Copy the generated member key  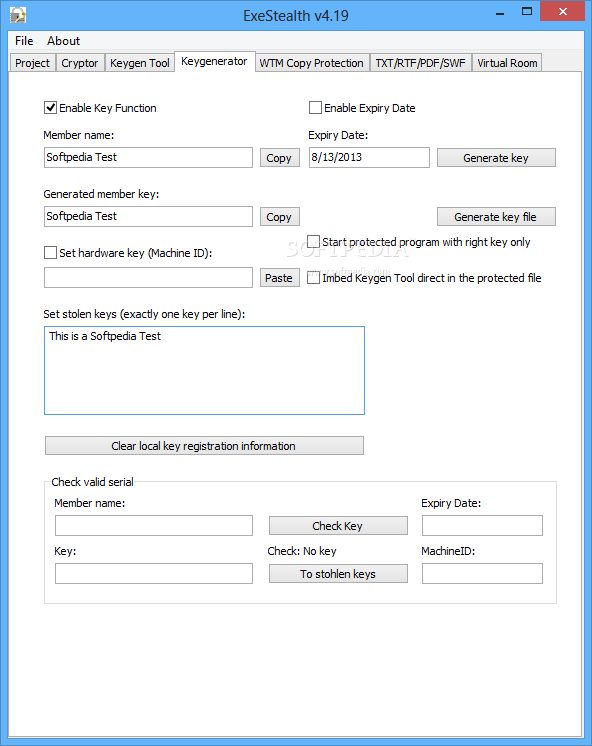pos(280,217)
